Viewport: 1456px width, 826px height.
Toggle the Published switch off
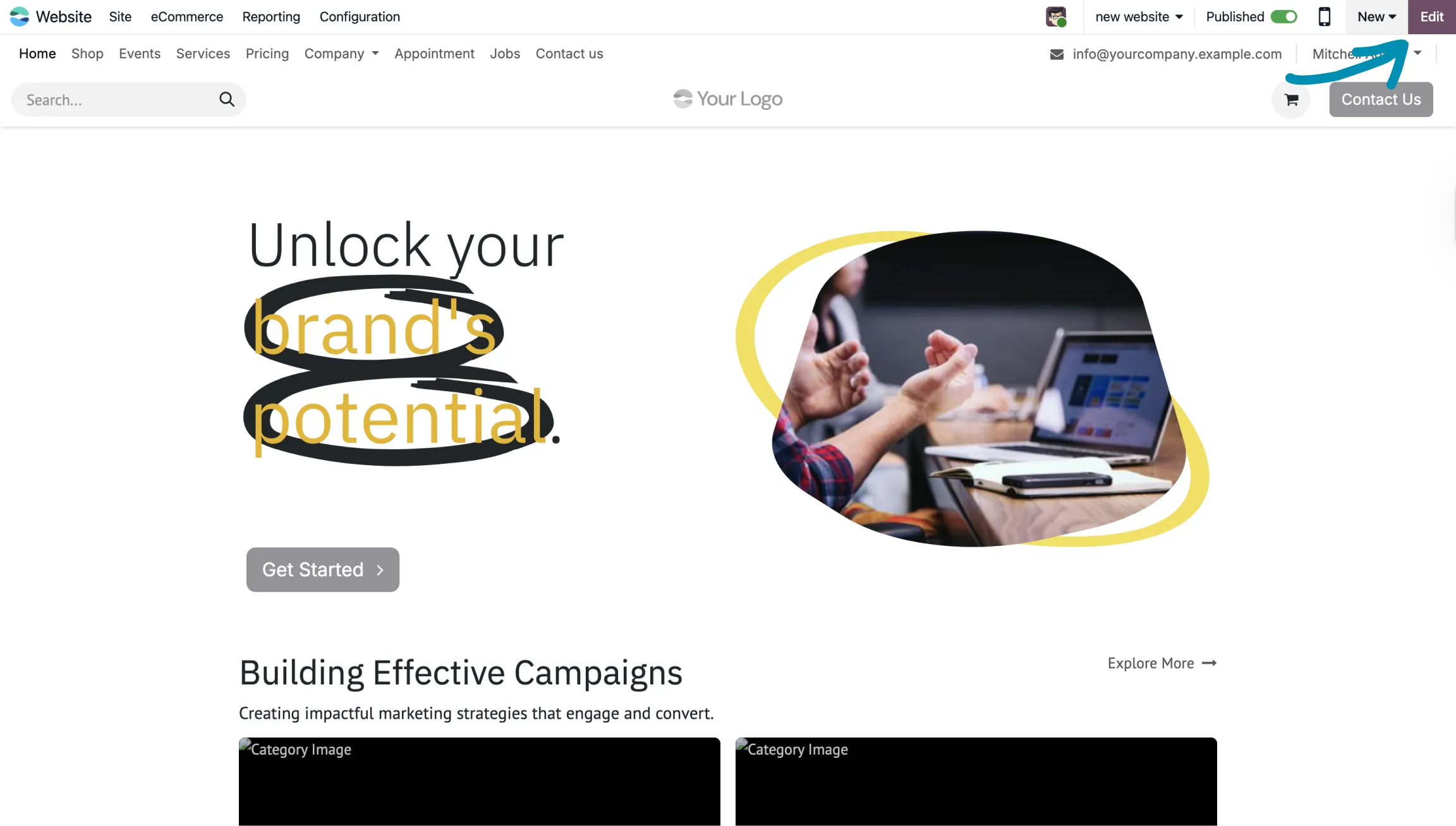click(x=1283, y=16)
